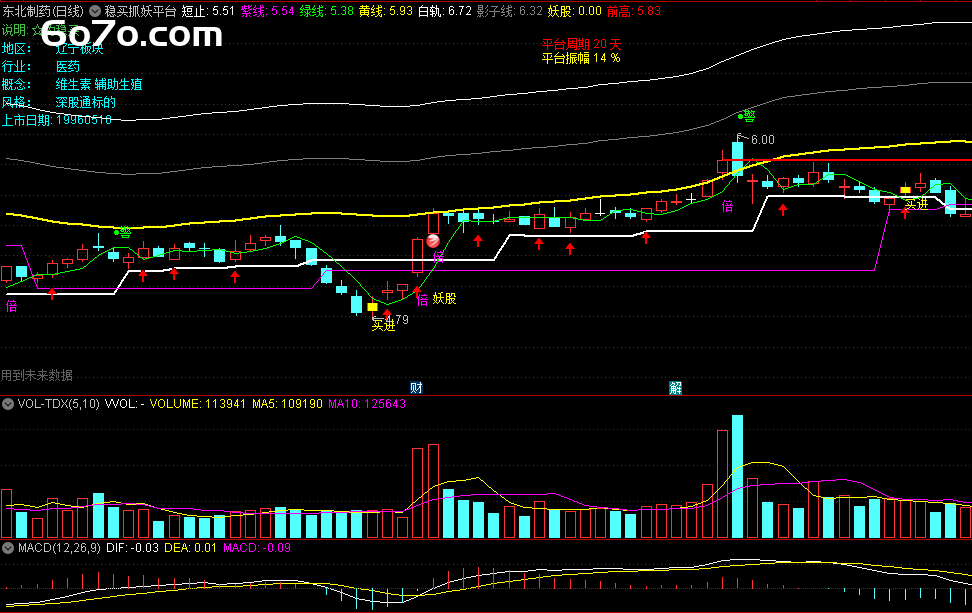972x613 pixels.
Task: Click the 短止: 5.51 value
Action: [208, 11]
